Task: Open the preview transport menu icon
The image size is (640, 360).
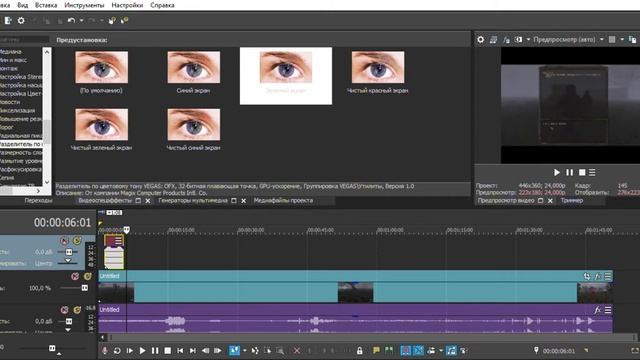Action: tap(592, 173)
